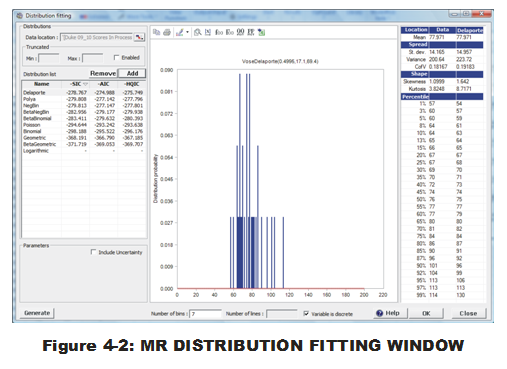The height and width of the screenshot is (369, 507).
Task: Click the export to Excel icon
Action: point(261,33)
